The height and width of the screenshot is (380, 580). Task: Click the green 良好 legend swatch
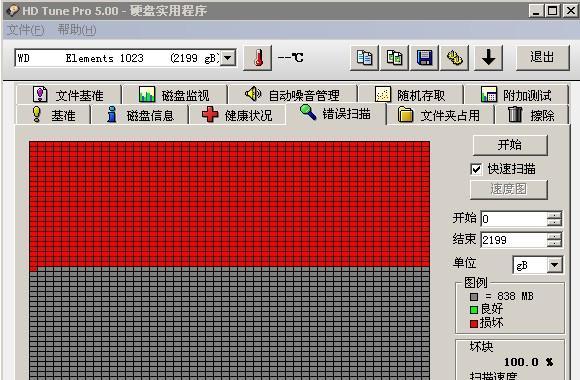click(474, 309)
